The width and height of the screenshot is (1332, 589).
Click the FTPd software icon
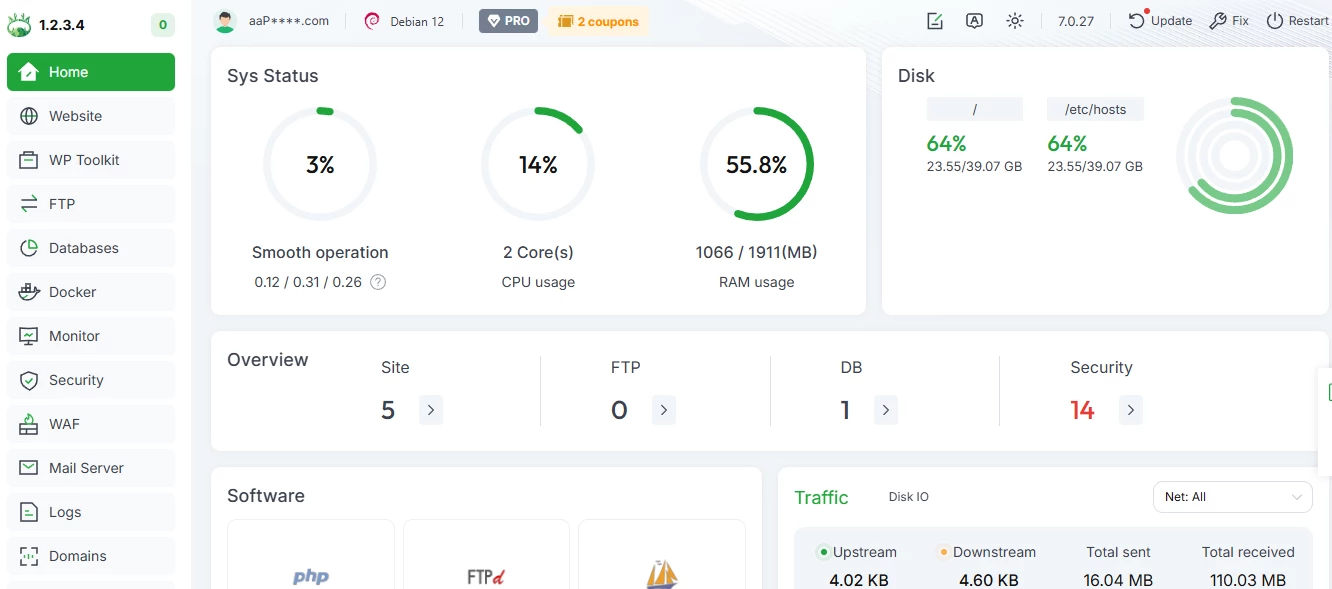tap(486, 576)
